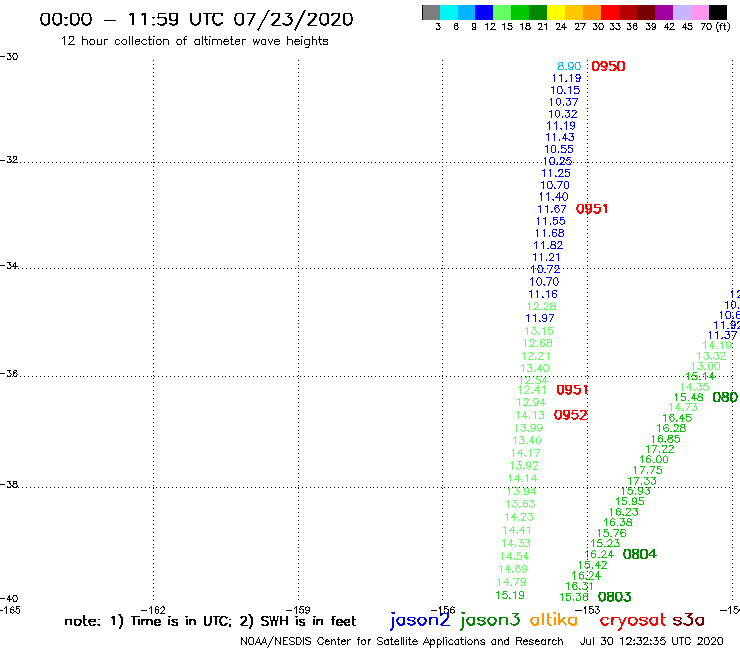Click the 0952 red time stamp

point(571,415)
